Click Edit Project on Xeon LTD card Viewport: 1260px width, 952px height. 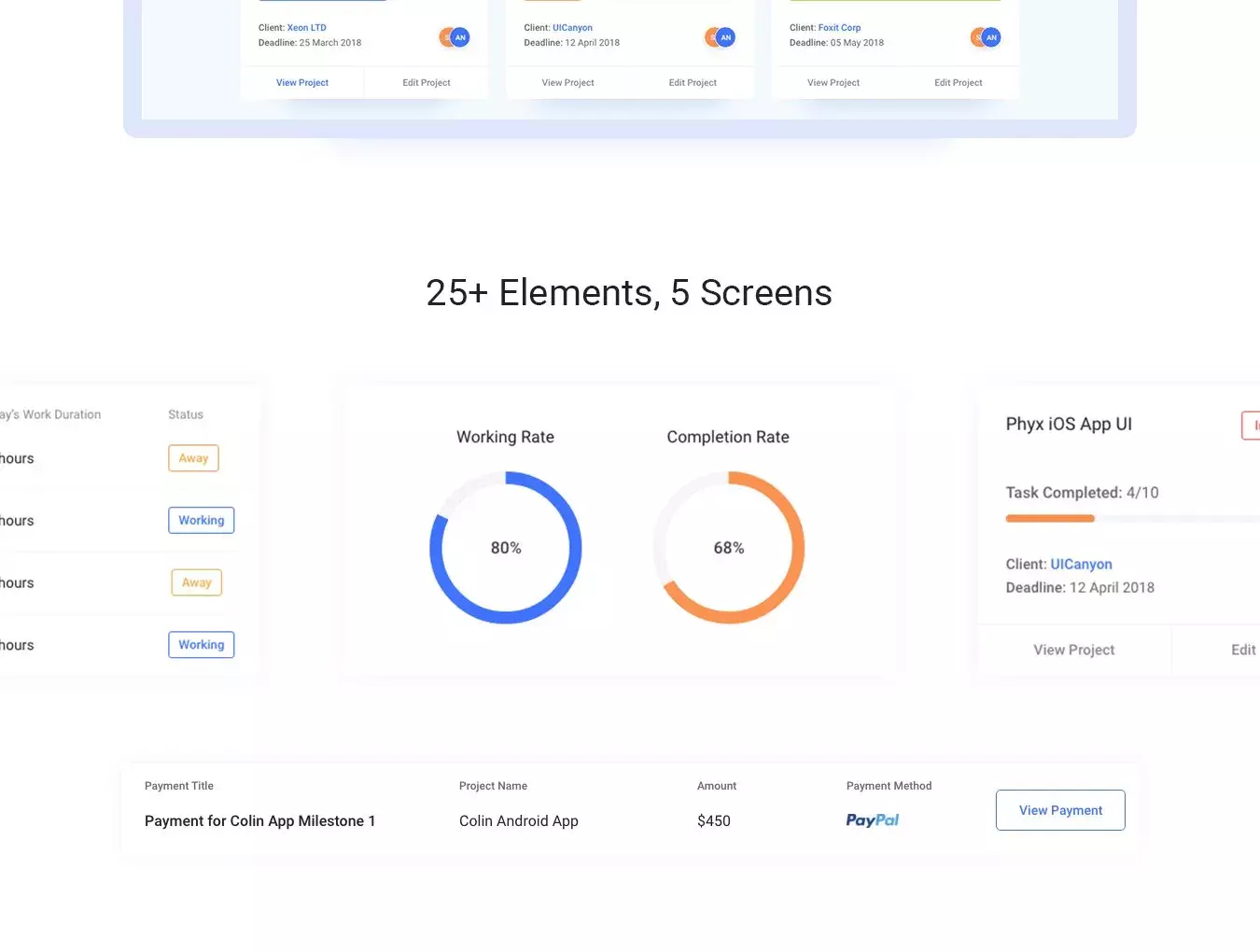click(x=427, y=83)
